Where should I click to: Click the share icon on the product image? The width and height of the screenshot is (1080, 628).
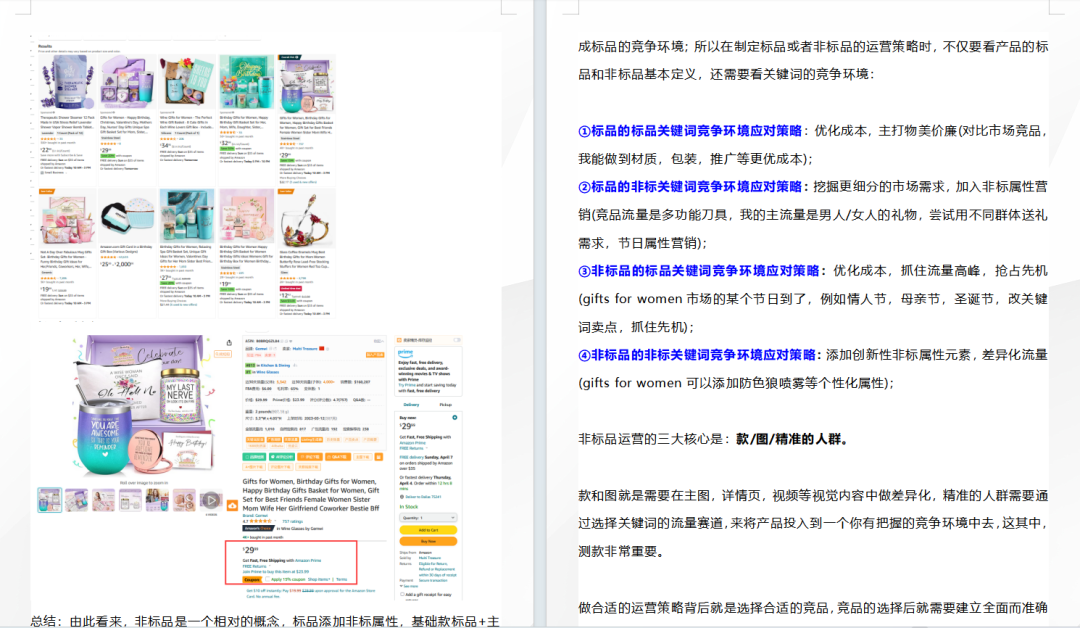pos(228,343)
